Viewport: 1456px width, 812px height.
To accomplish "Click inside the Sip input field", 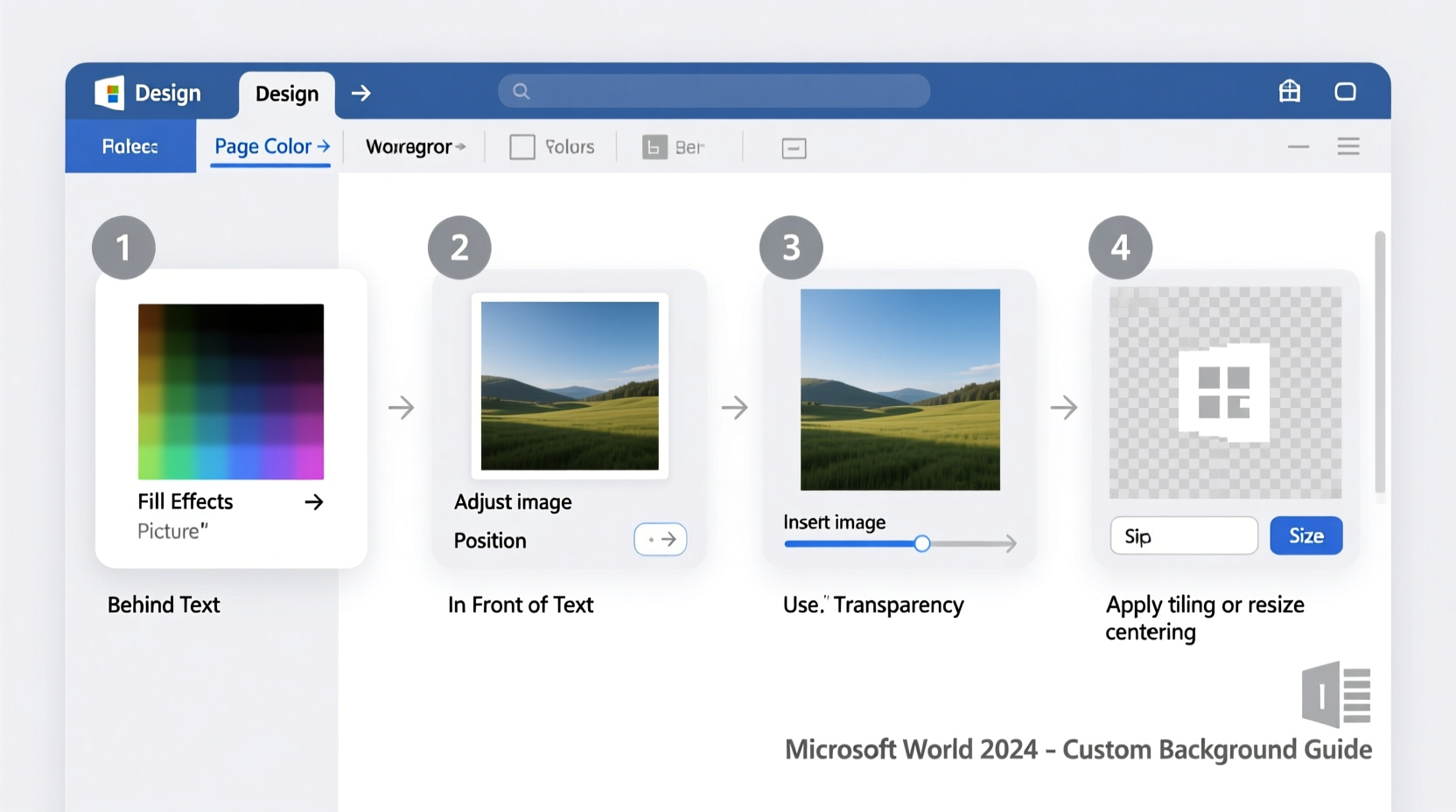I will click(1183, 535).
